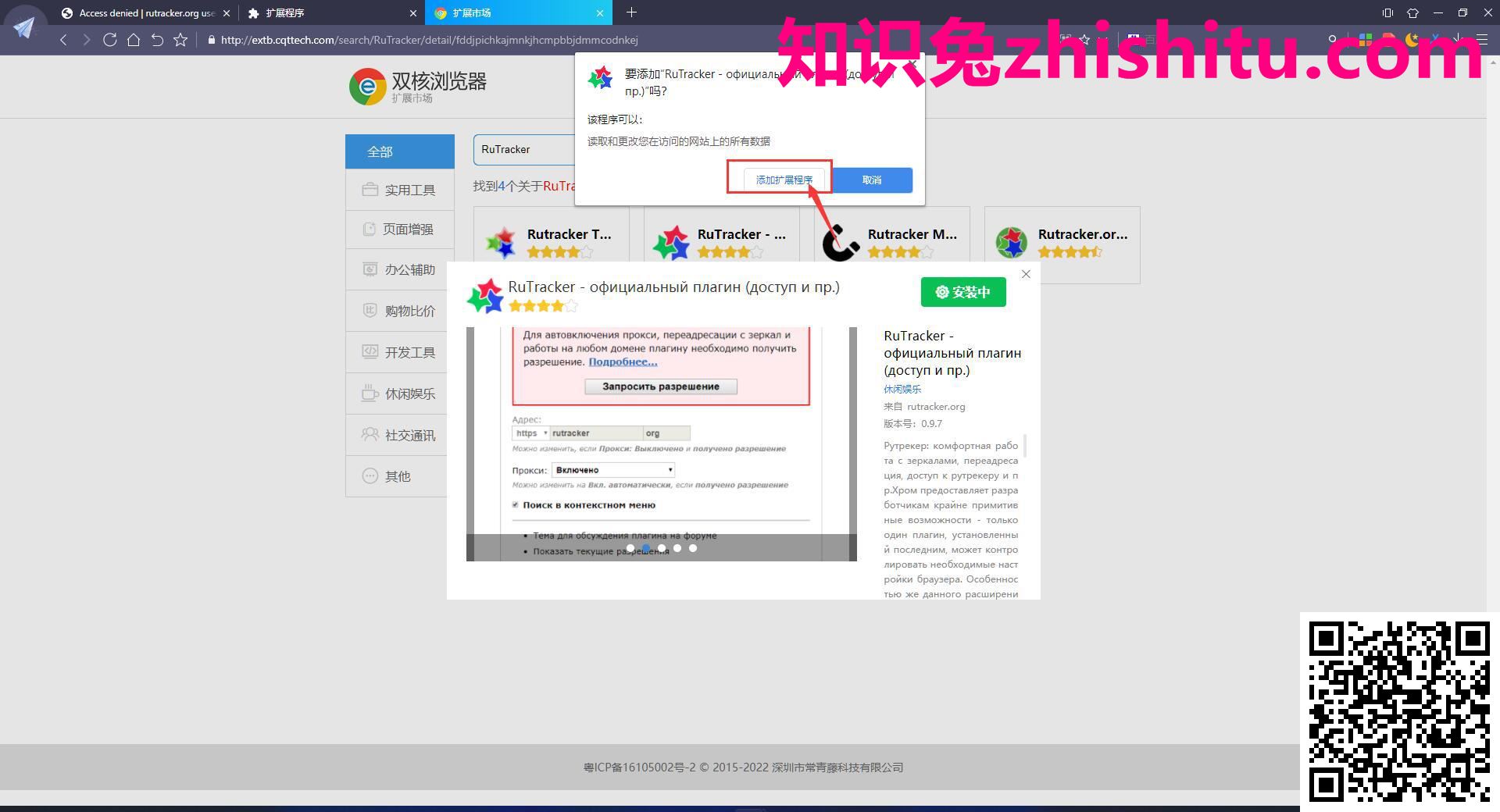Select the 实用工具 category
The image size is (1500, 812).
pos(400,190)
